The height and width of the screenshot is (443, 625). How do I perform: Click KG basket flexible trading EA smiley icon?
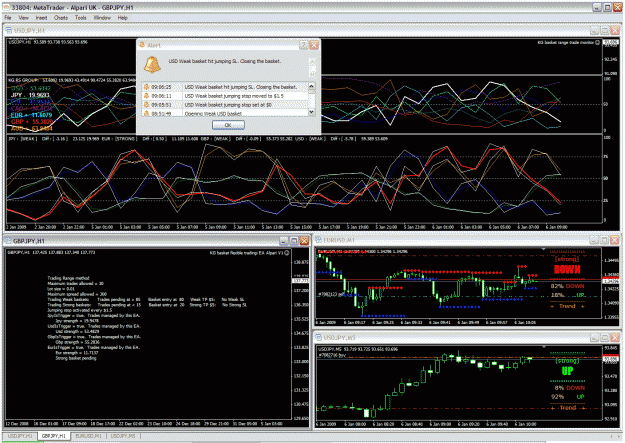287,252
